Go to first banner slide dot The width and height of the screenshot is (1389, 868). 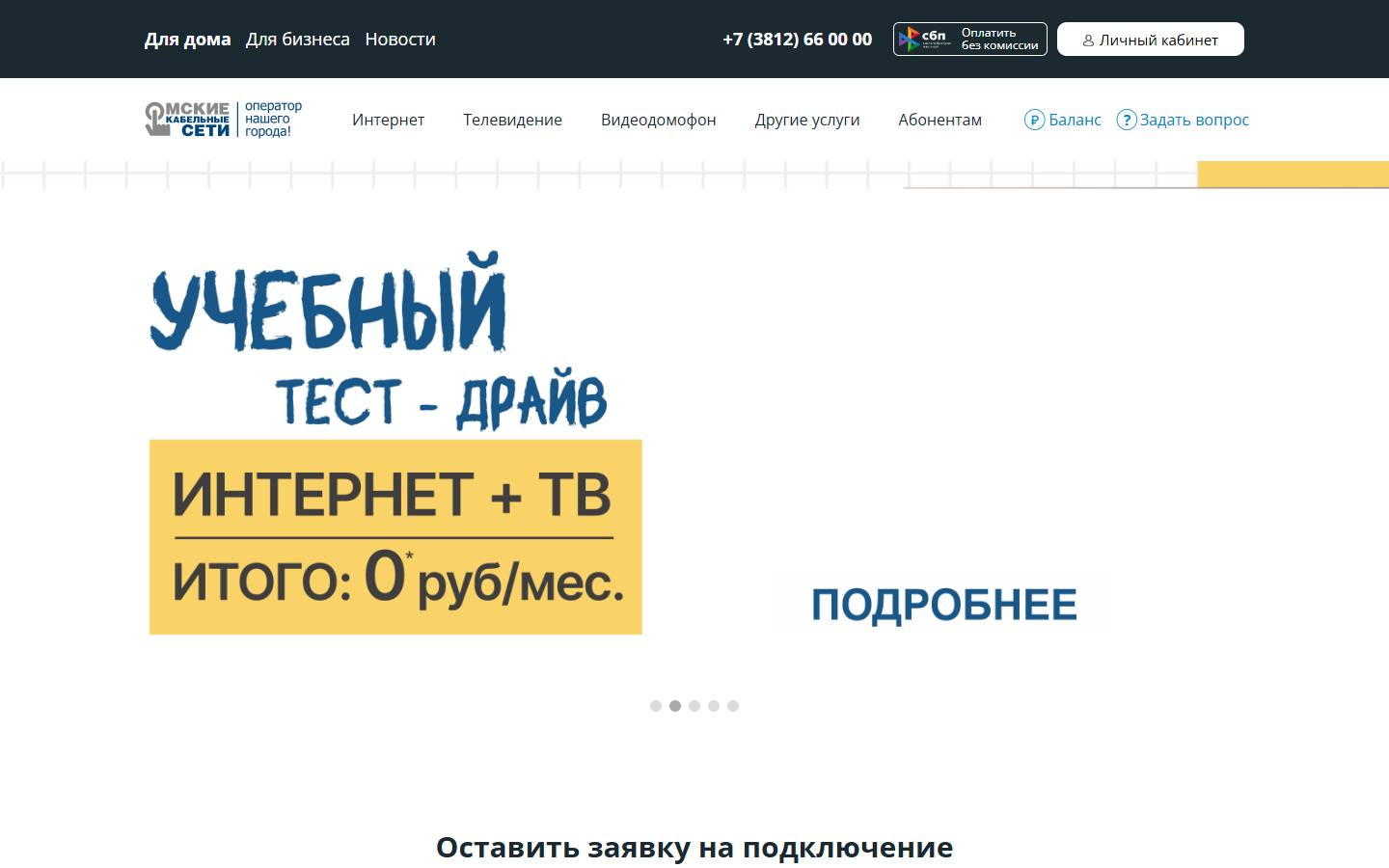click(x=656, y=706)
